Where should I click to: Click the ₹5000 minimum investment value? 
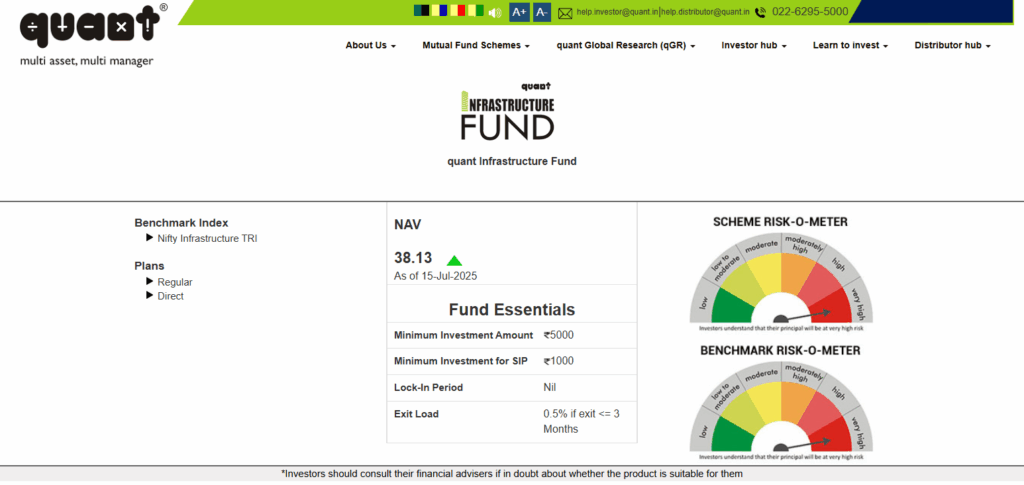coord(558,335)
